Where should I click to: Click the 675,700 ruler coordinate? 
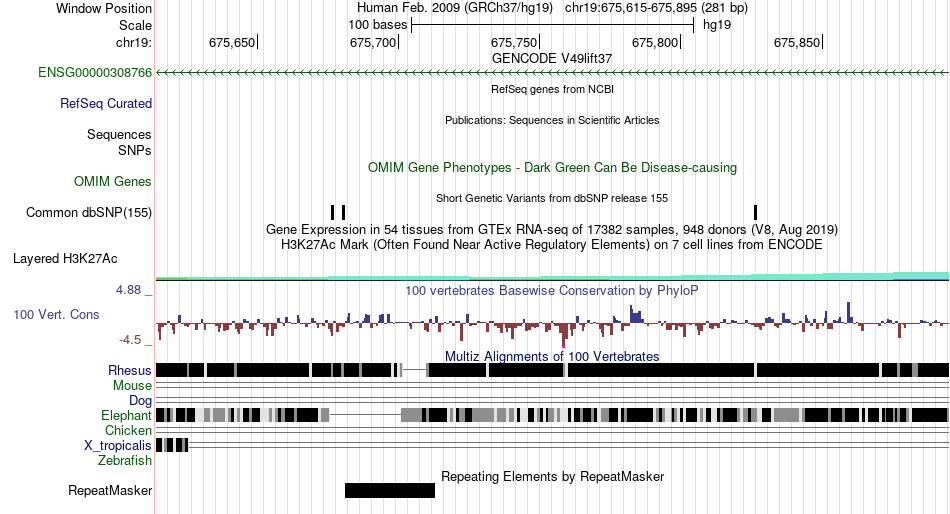point(373,42)
